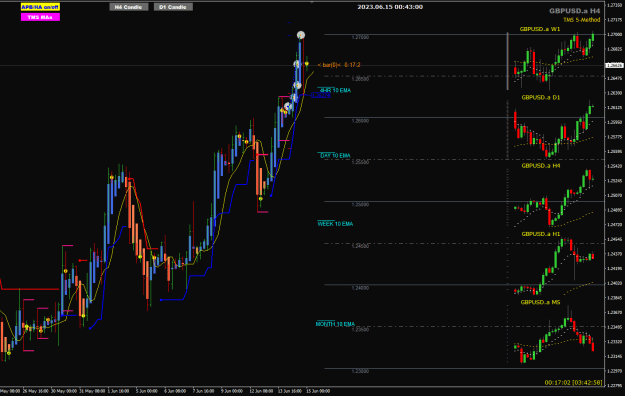The height and width of the screenshot is (396, 625).
Task: Click 1.26300 on the price scale
Action: coord(615,93)
